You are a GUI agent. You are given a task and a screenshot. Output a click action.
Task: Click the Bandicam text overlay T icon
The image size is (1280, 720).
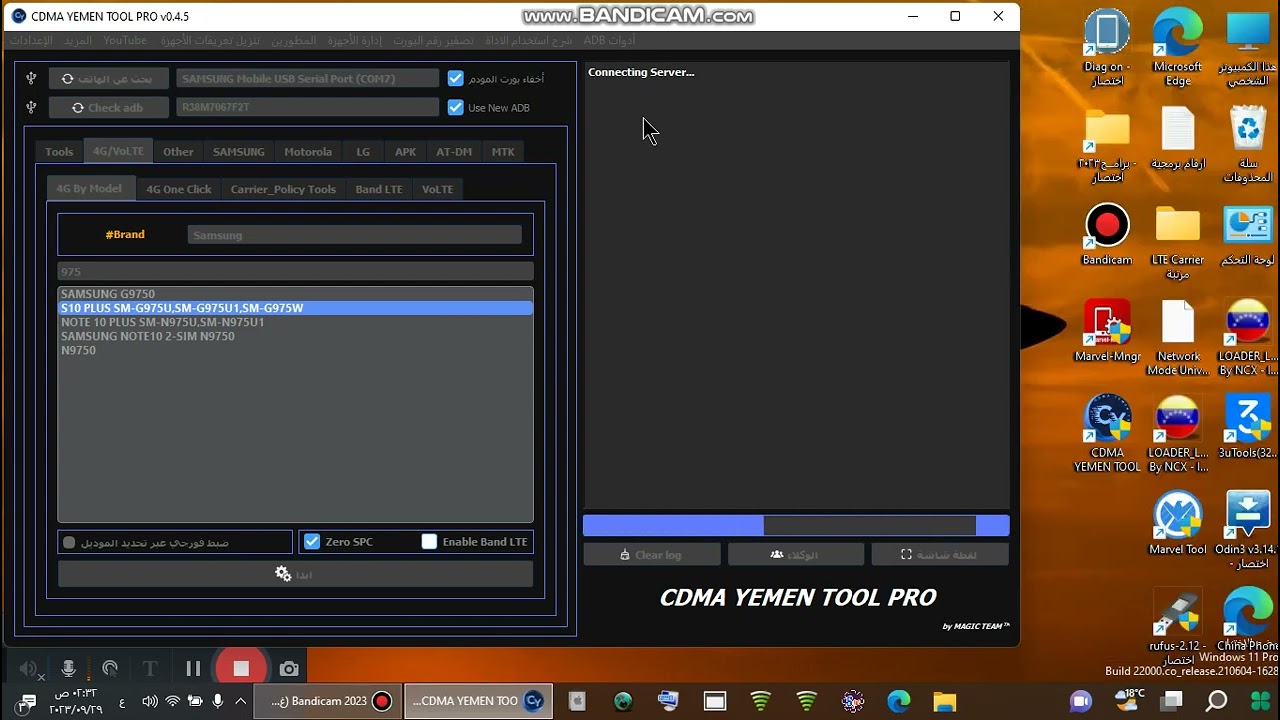150,669
